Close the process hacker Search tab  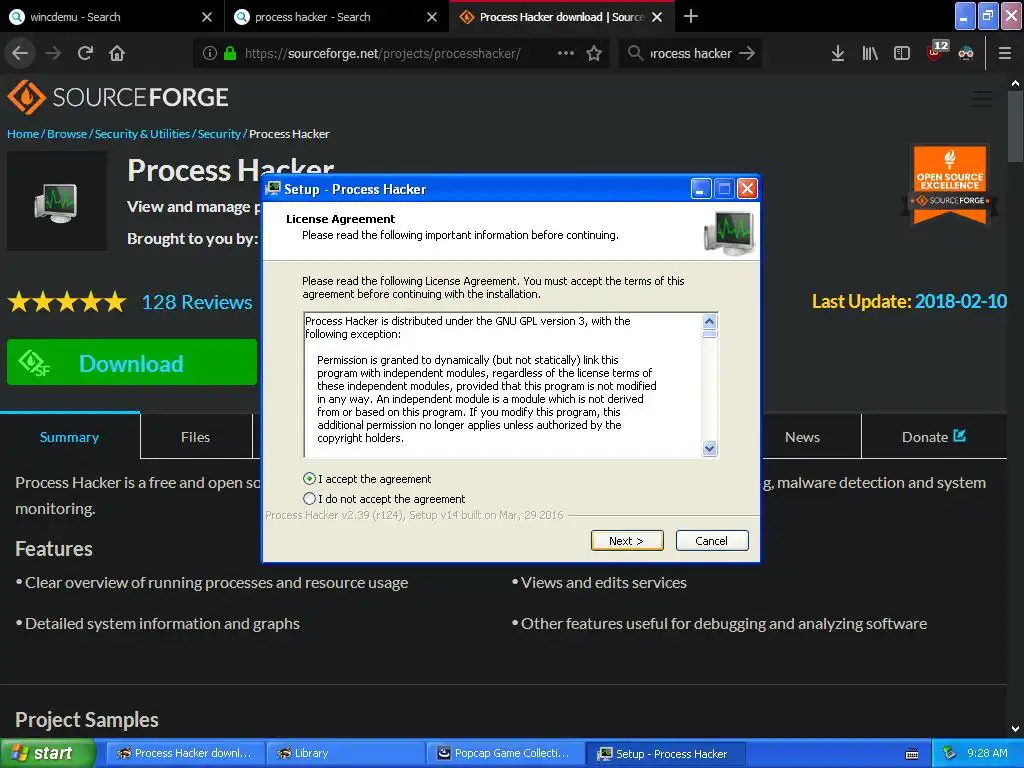(x=432, y=17)
